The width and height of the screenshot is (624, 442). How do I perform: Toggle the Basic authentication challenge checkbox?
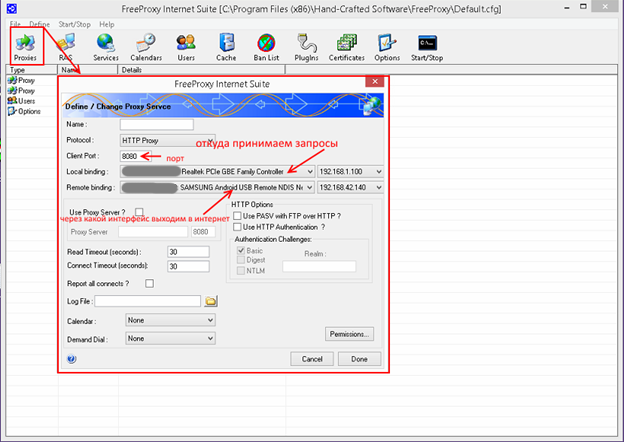click(x=241, y=250)
